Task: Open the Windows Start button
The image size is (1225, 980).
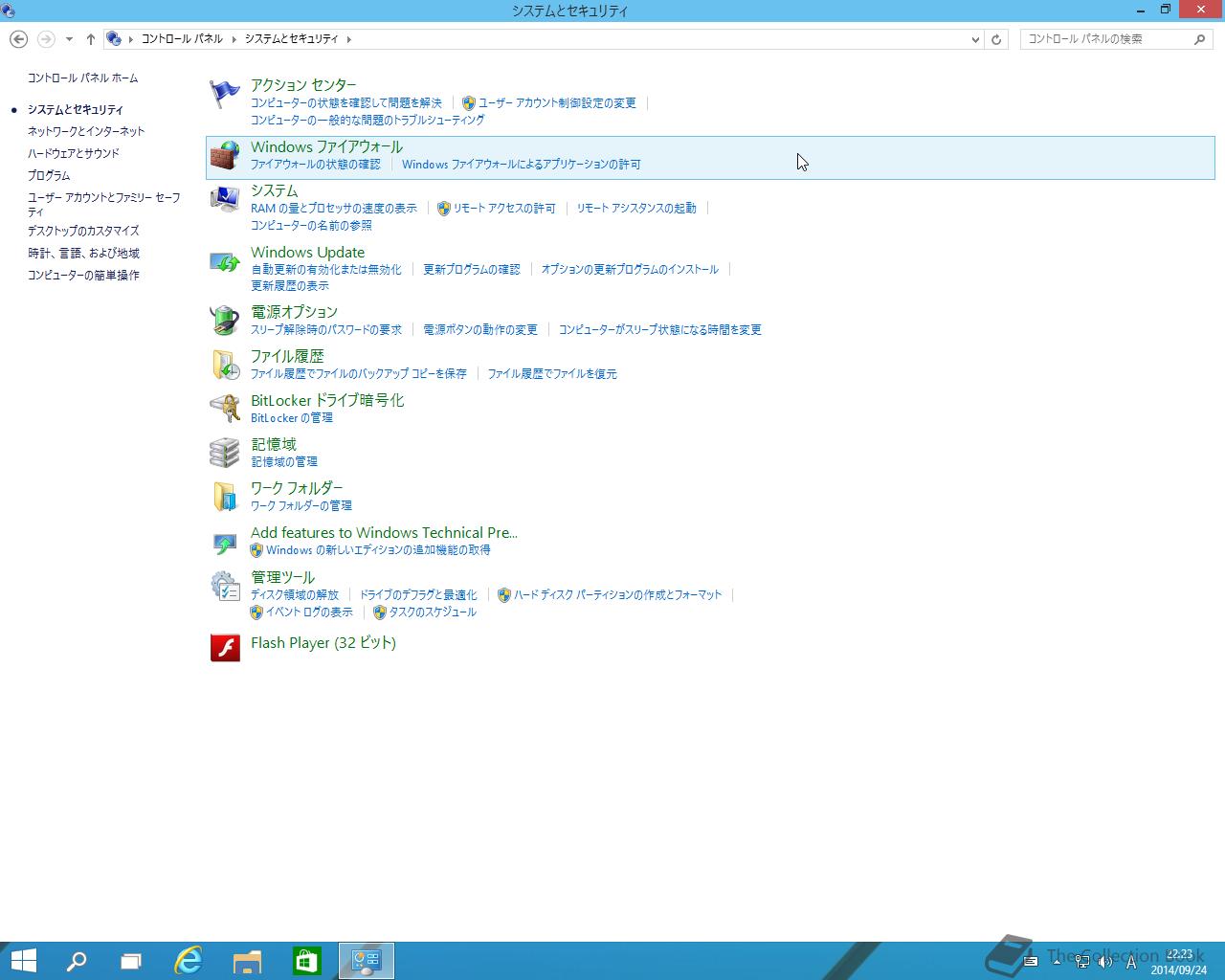Action: pos(23,961)
